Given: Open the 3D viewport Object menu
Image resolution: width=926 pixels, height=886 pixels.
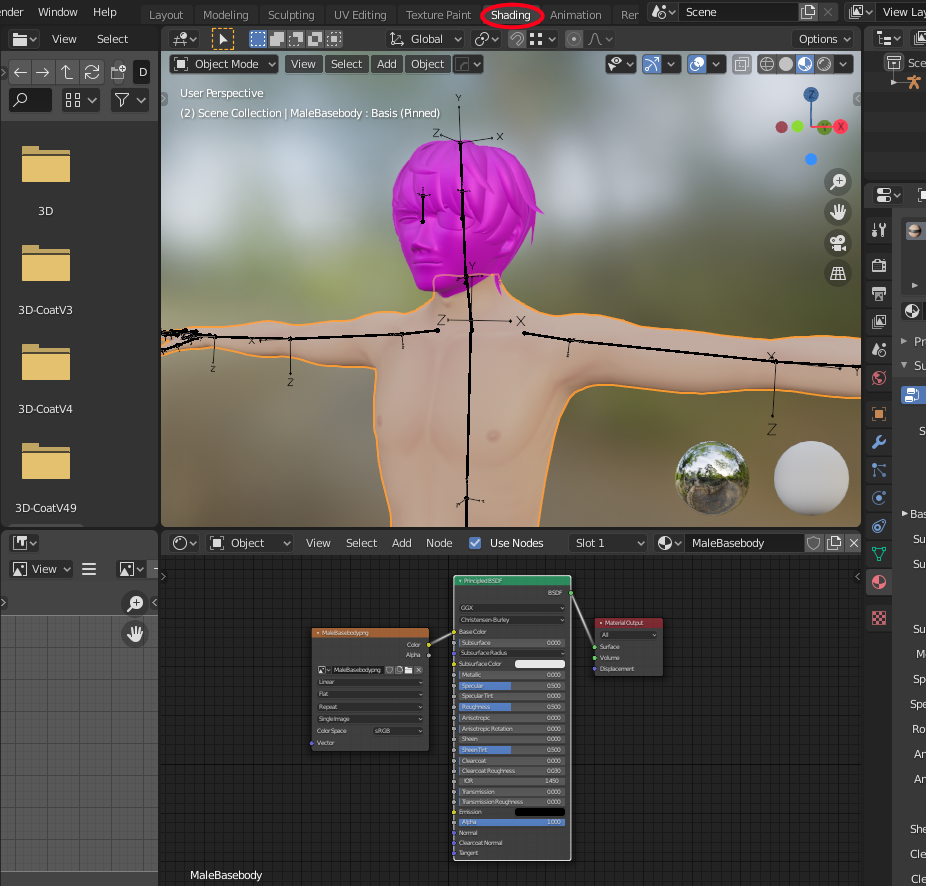Looking at the screenshot, I should 428,64.
